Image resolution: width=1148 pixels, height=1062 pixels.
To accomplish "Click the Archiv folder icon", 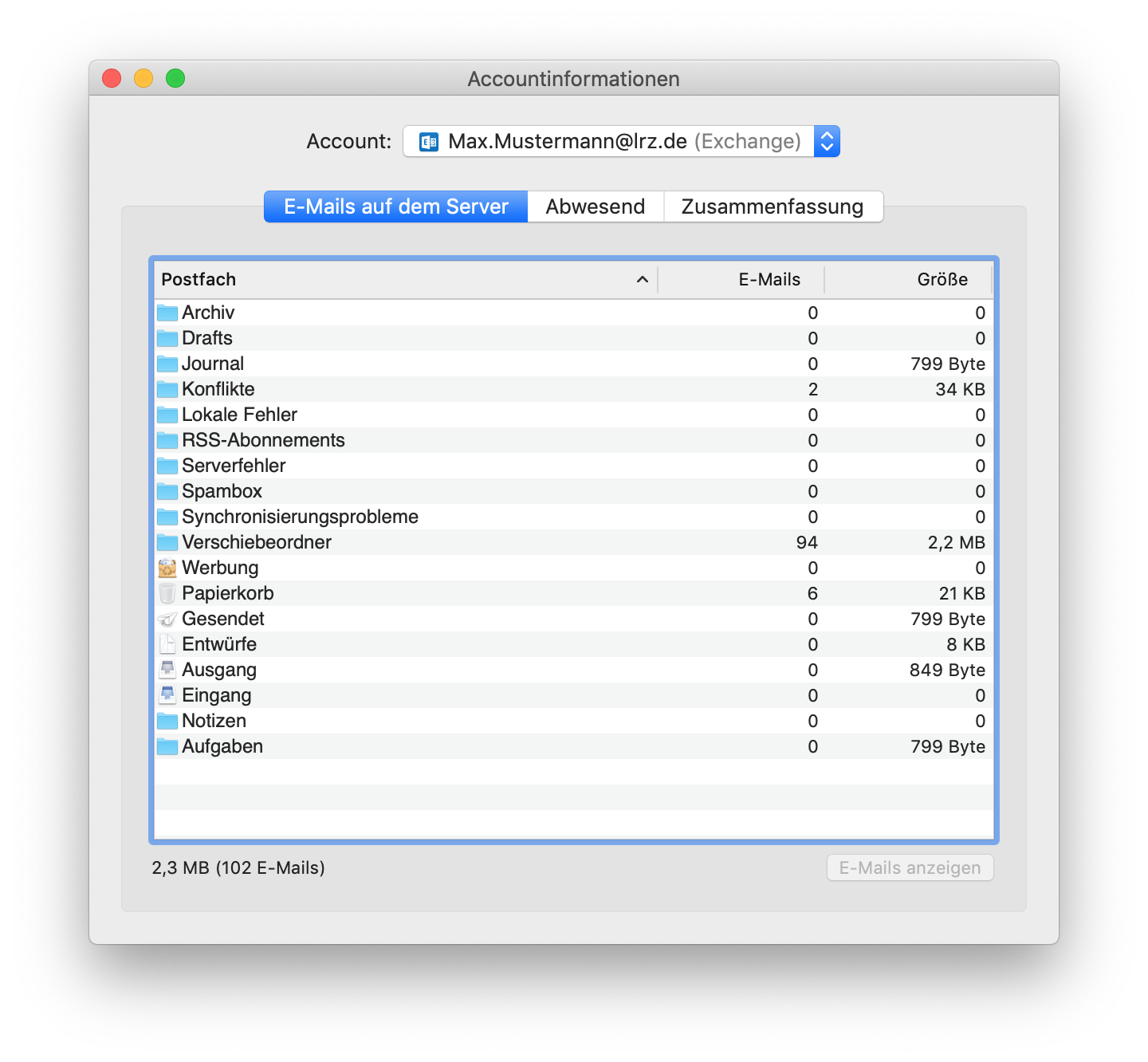I will point(167,313).
